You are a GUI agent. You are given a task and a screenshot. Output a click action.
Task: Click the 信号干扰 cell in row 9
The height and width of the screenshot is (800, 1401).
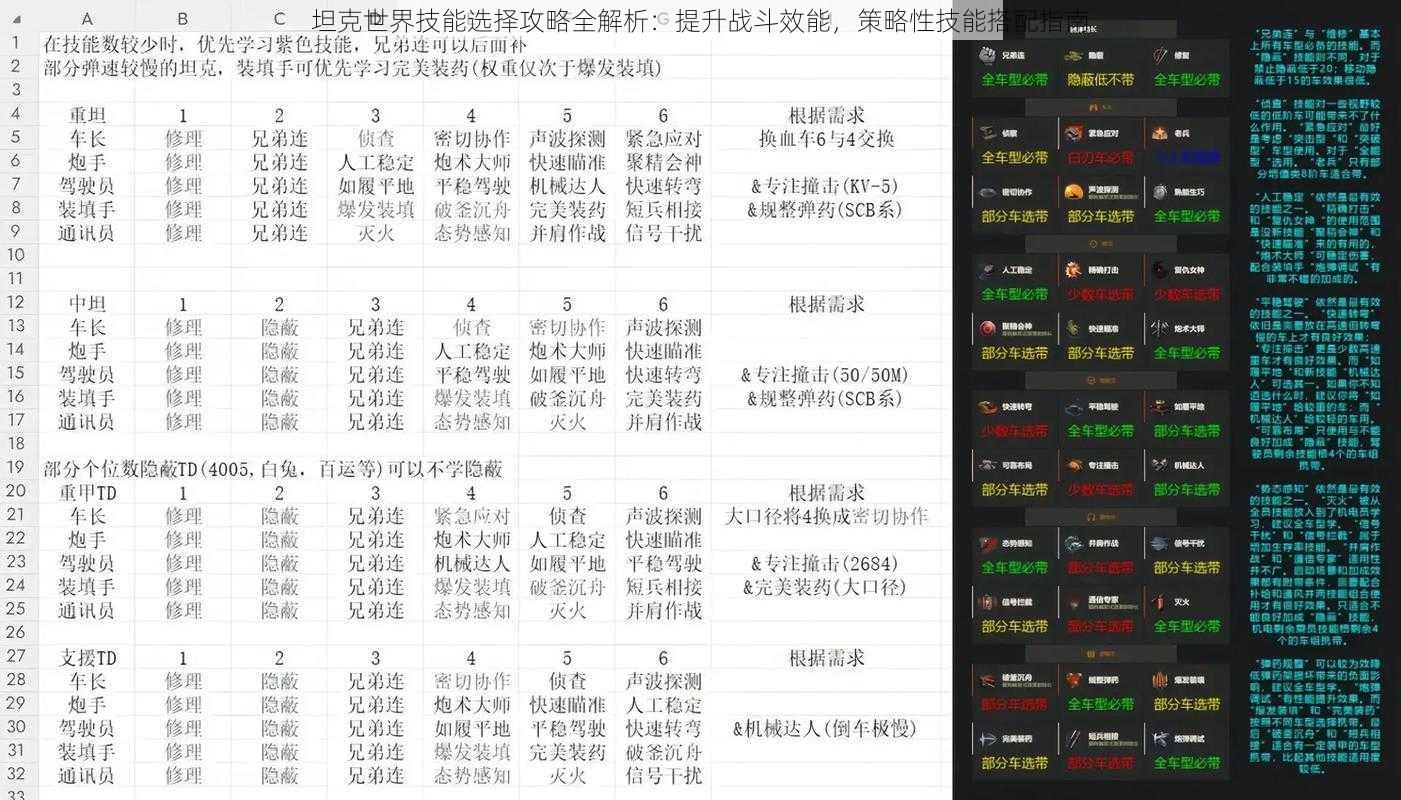(663, 233)
